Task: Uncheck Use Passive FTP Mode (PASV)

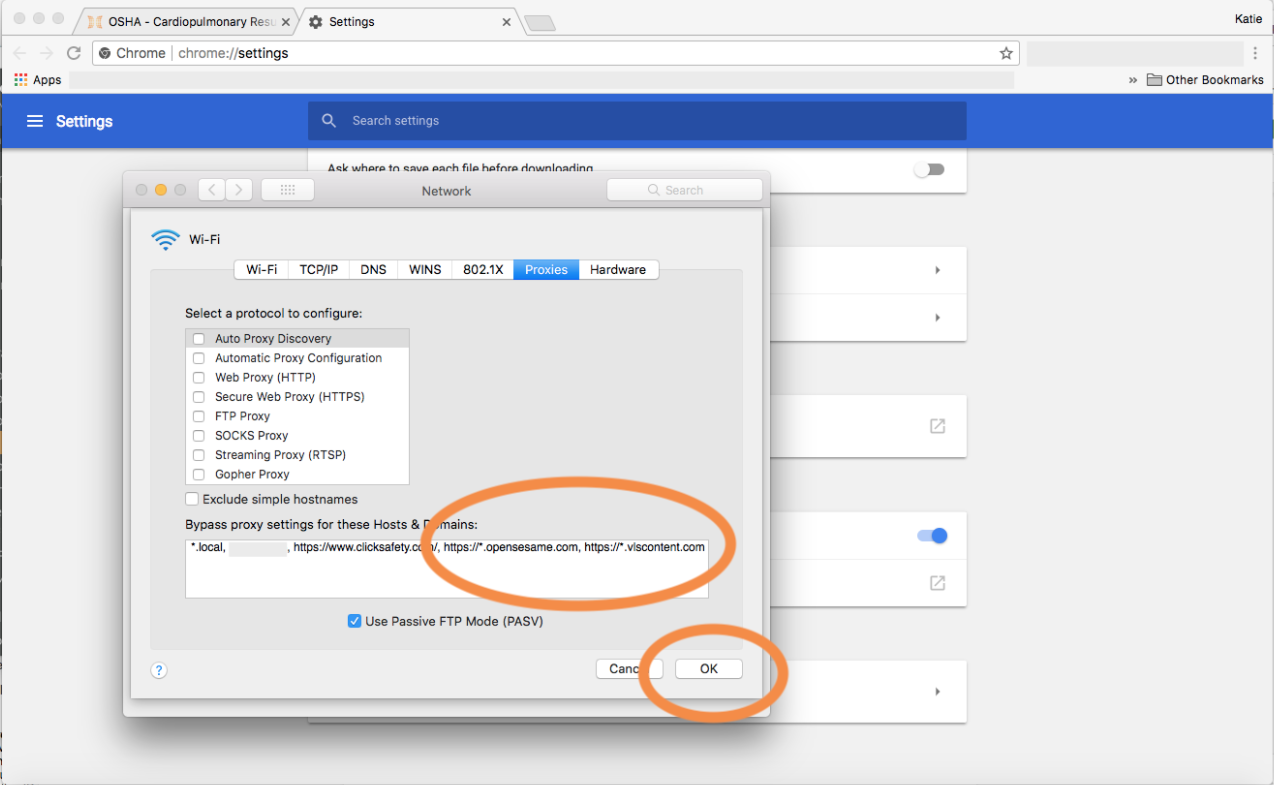Action: [x=354, y=621]
